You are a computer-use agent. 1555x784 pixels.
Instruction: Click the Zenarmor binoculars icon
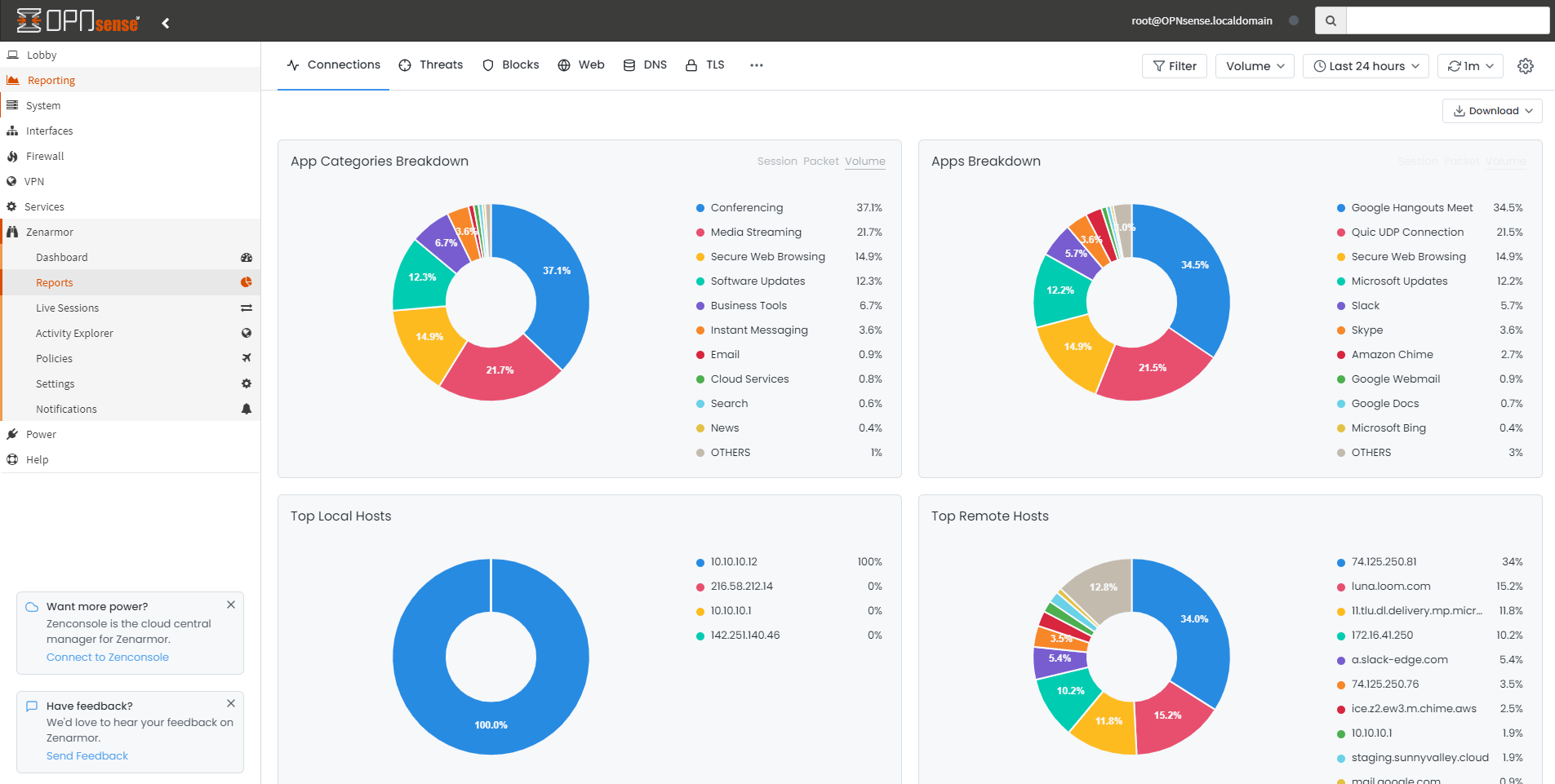pyautogui.click(x=12, y=232)
